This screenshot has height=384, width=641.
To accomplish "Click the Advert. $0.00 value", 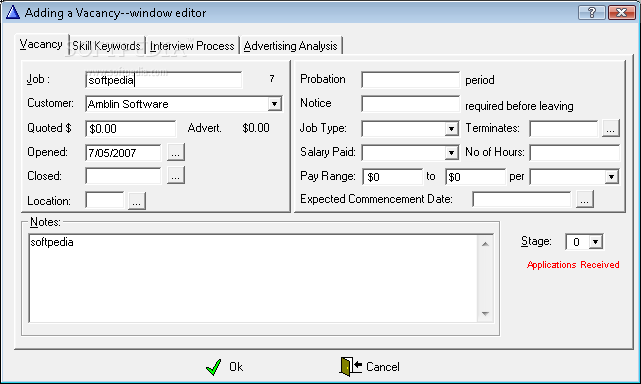I will tap(256, 128).
